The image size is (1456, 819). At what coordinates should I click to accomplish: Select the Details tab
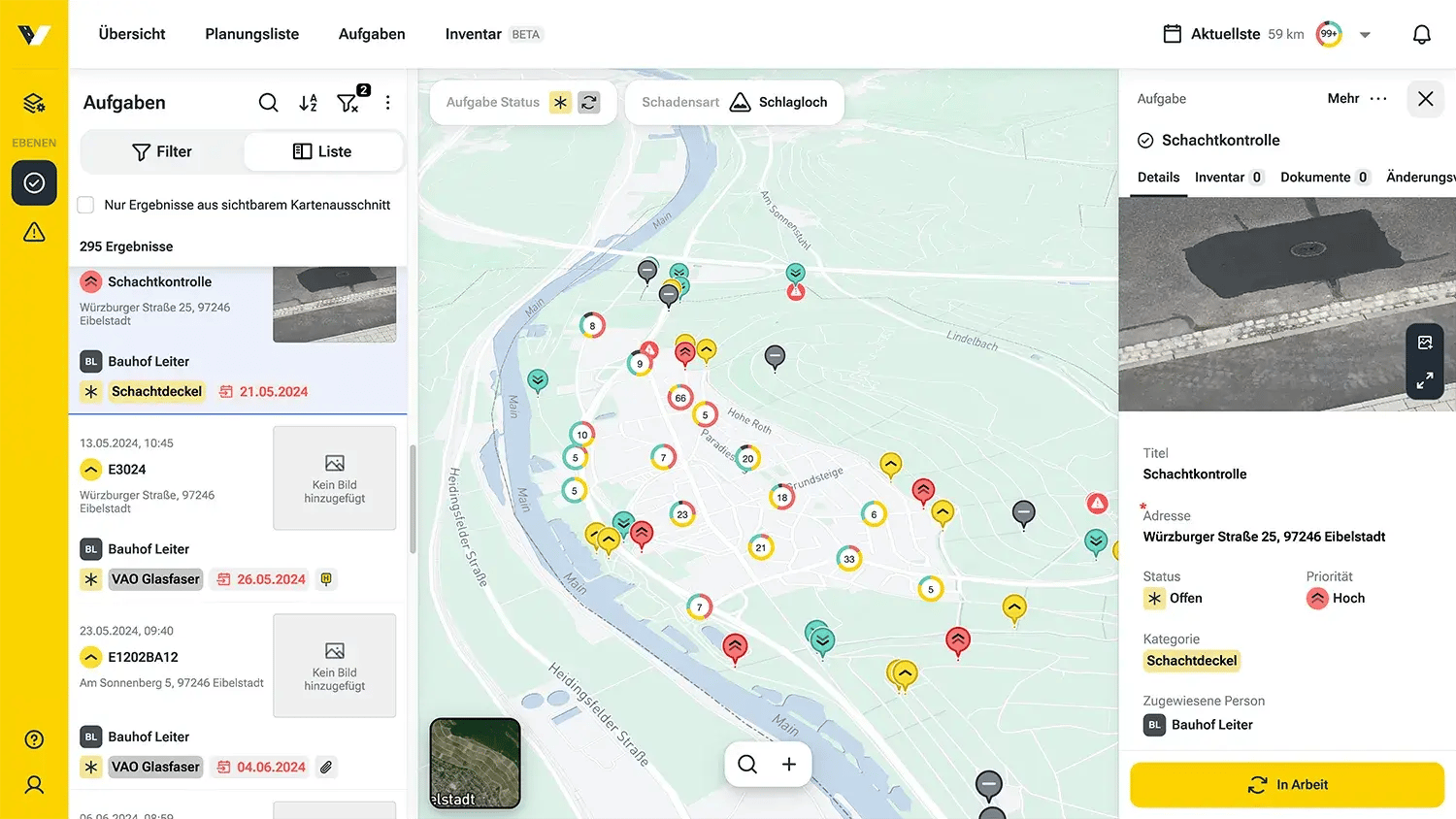pos(1159,178)
